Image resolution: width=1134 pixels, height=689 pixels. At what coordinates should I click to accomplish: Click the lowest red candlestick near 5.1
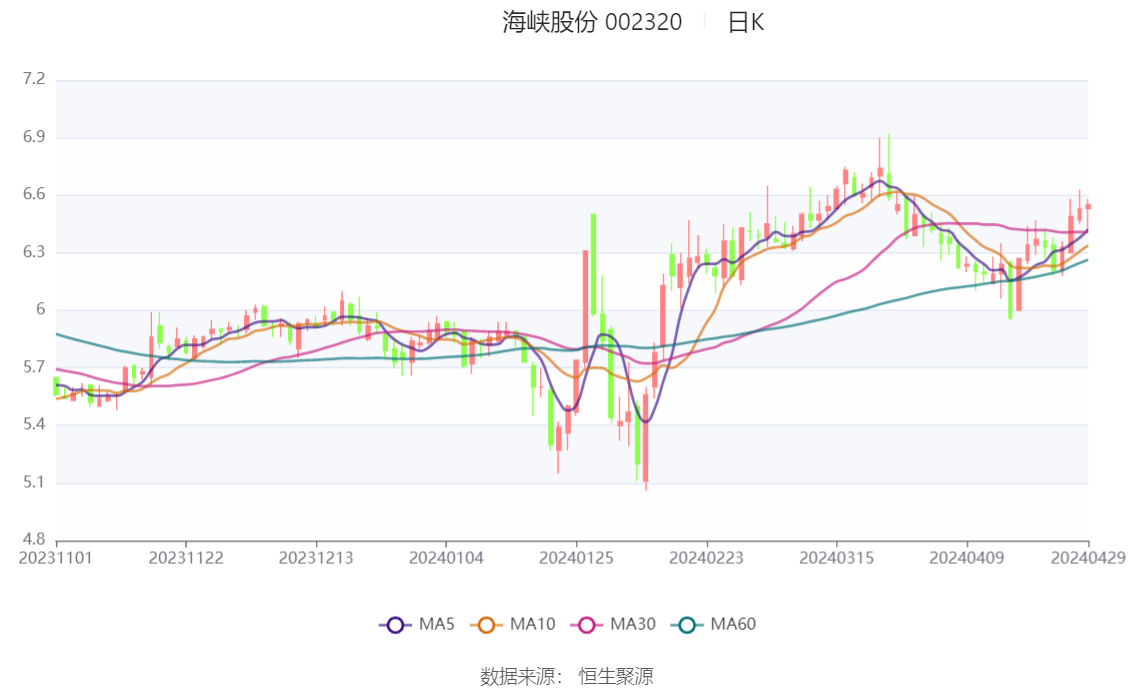[646, 437]
